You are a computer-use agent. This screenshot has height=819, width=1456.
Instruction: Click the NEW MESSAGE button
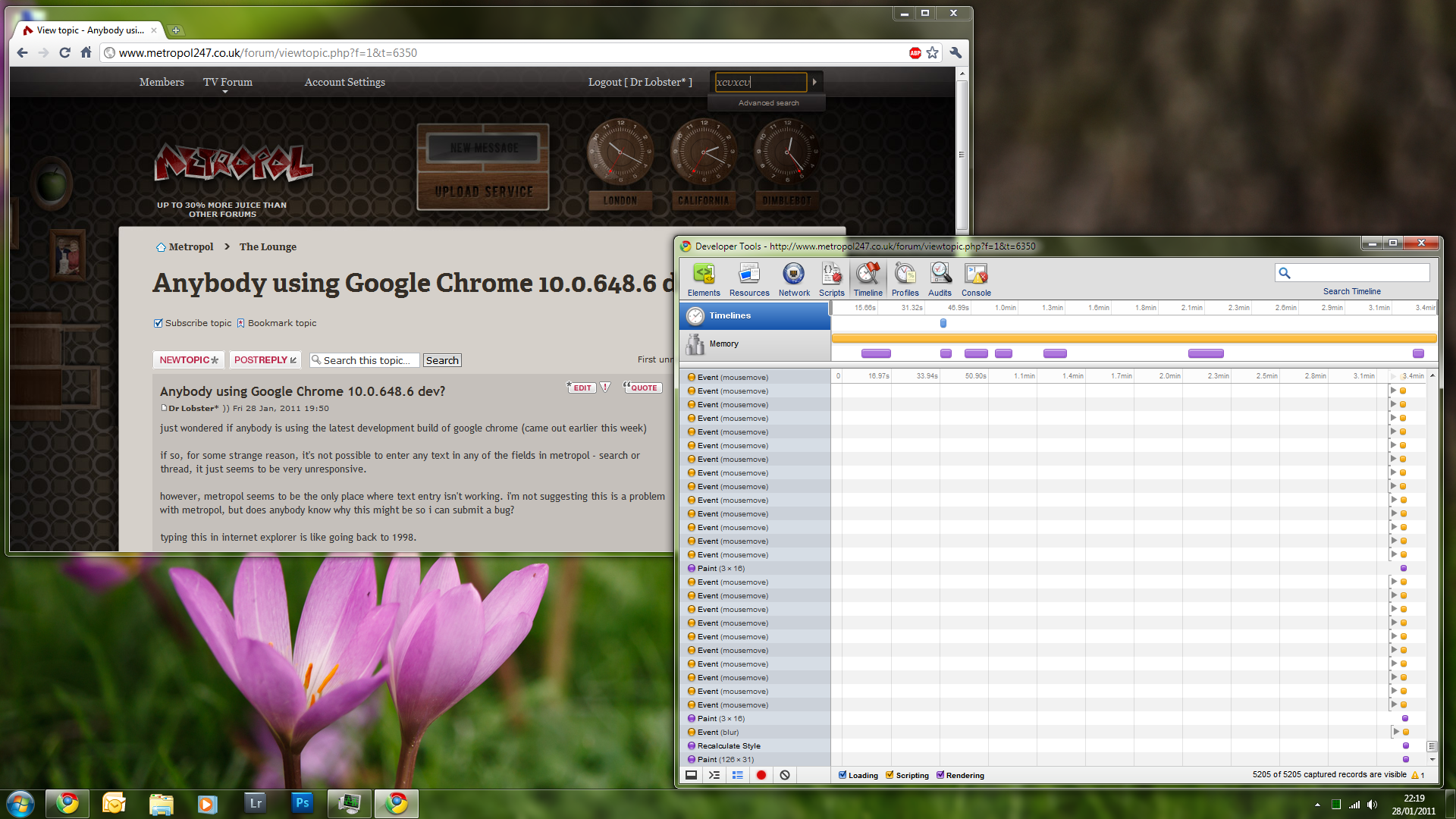pos(484,148)
